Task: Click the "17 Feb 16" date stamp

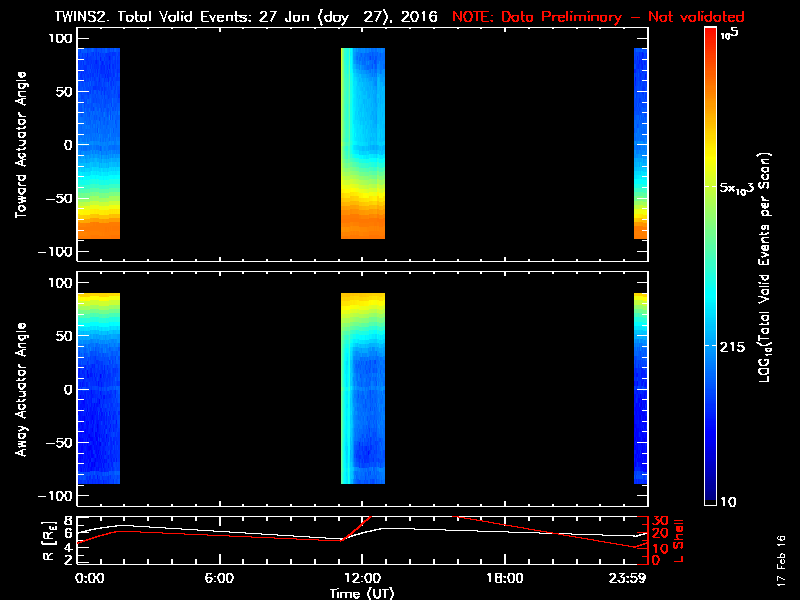Action: tap(781, 560)
